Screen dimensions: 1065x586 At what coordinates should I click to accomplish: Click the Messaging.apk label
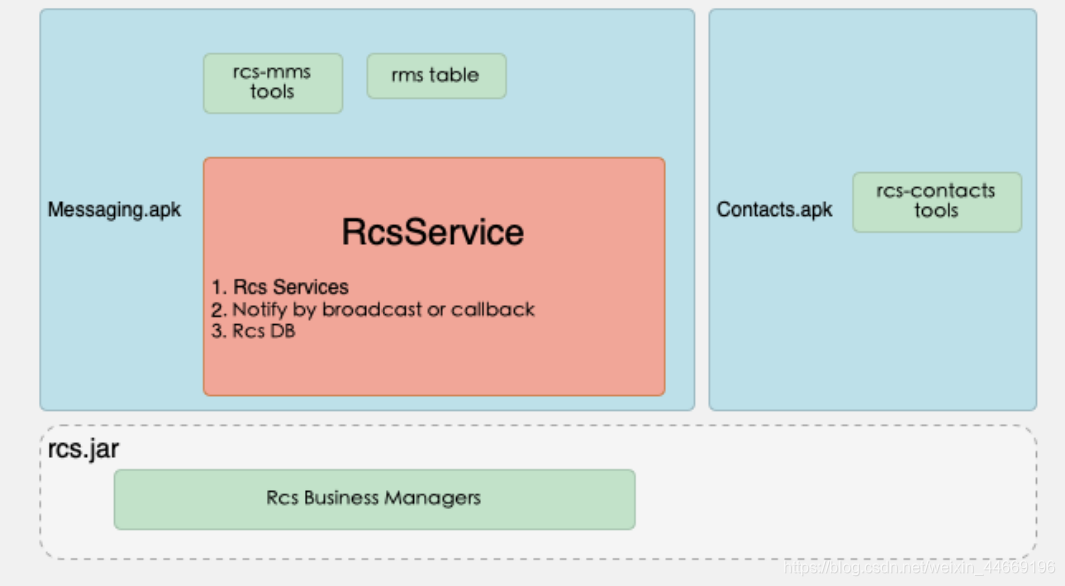114,209
